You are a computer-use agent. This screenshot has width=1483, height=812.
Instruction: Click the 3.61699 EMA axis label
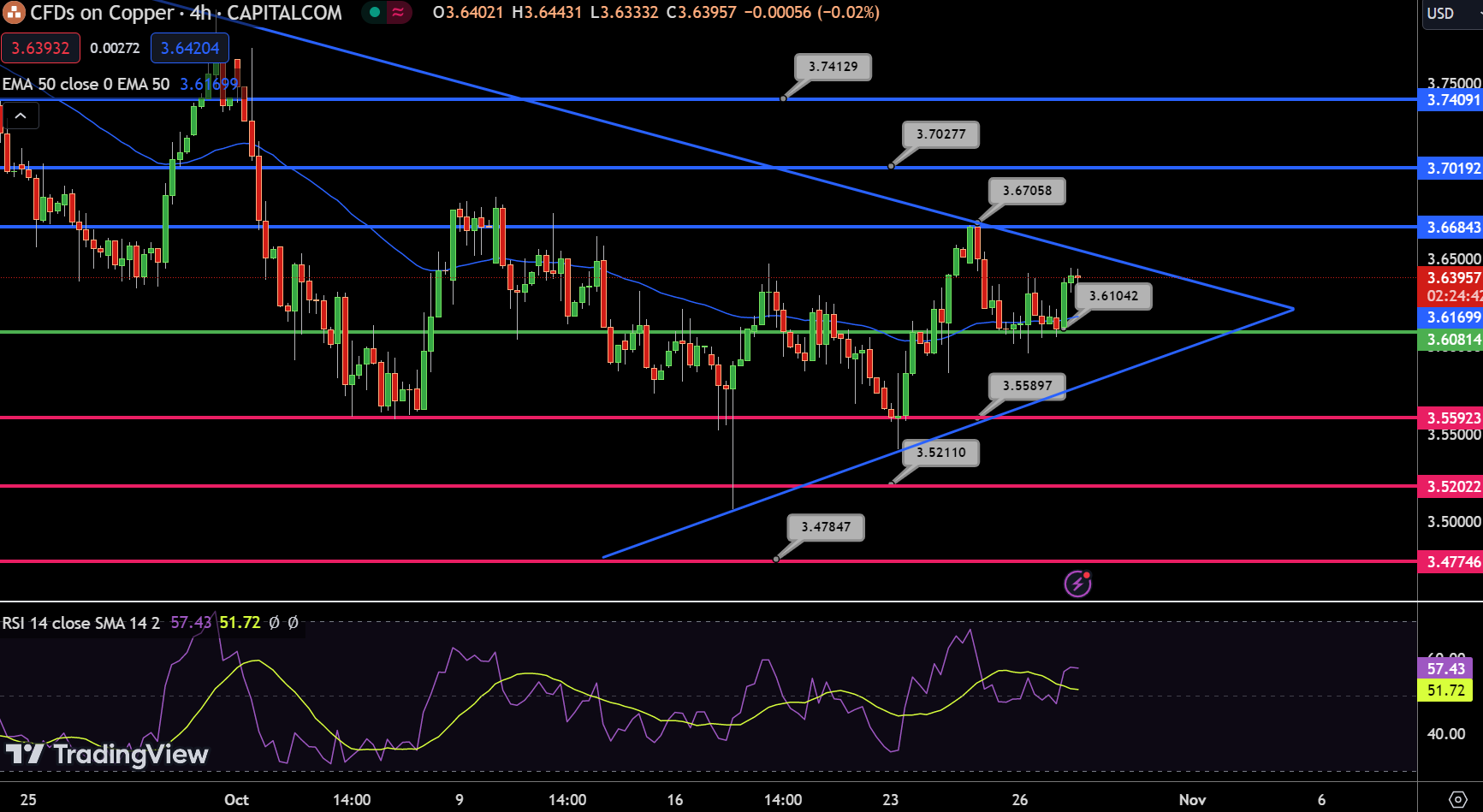(x=1450, y=317)
